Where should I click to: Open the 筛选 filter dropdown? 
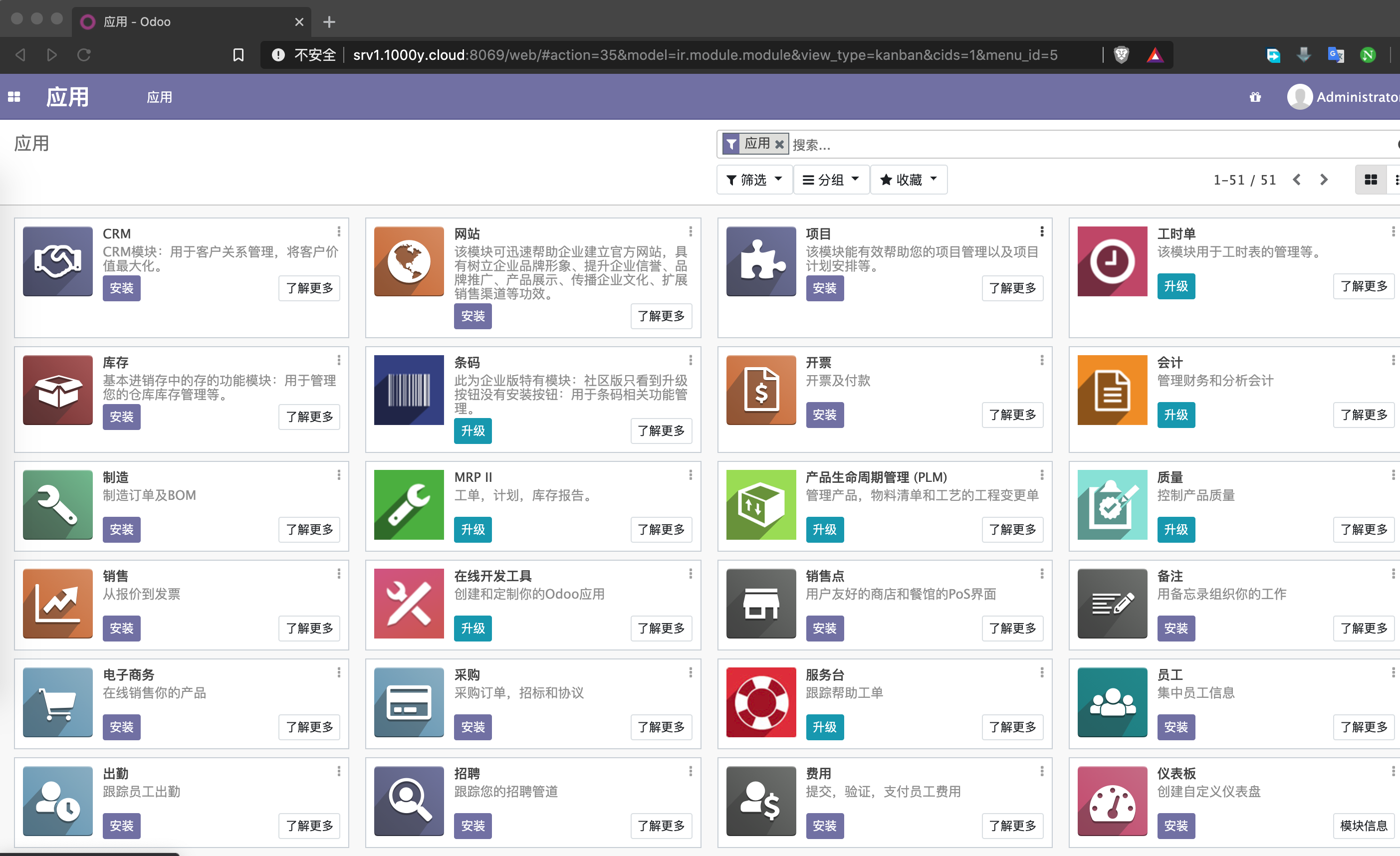[754, 180]
